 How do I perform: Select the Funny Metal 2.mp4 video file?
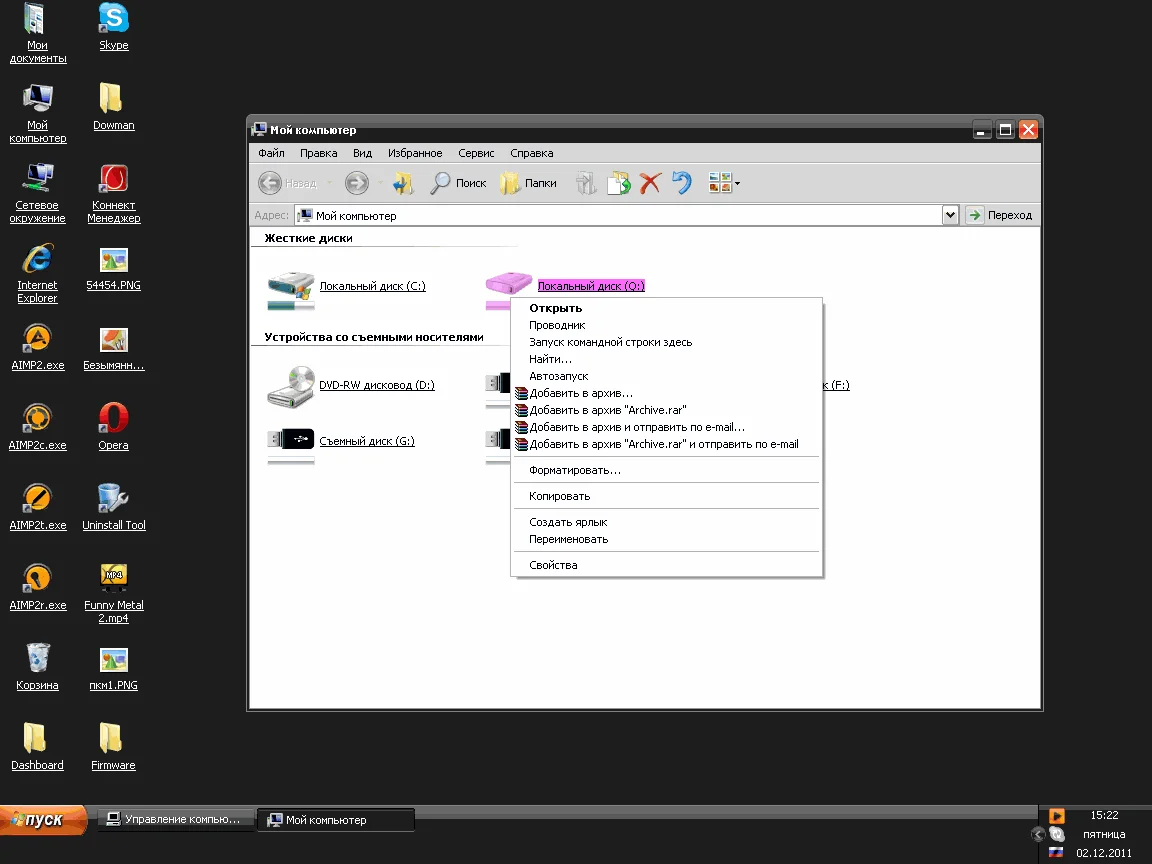pos(113,594)
